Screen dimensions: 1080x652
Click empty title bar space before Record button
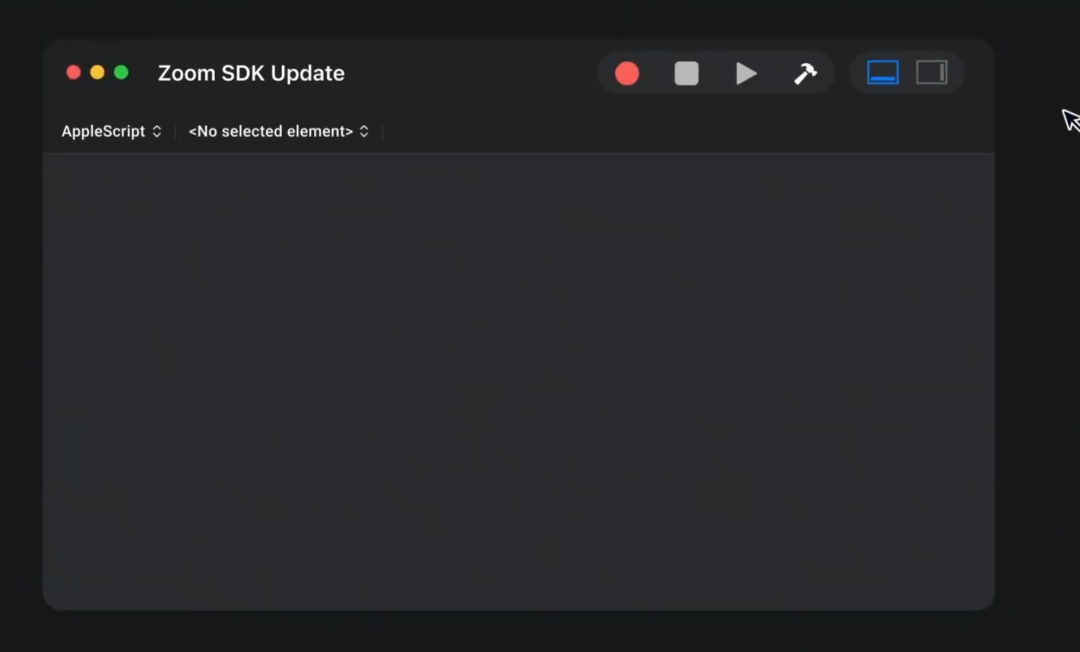[x=468, y=73]
